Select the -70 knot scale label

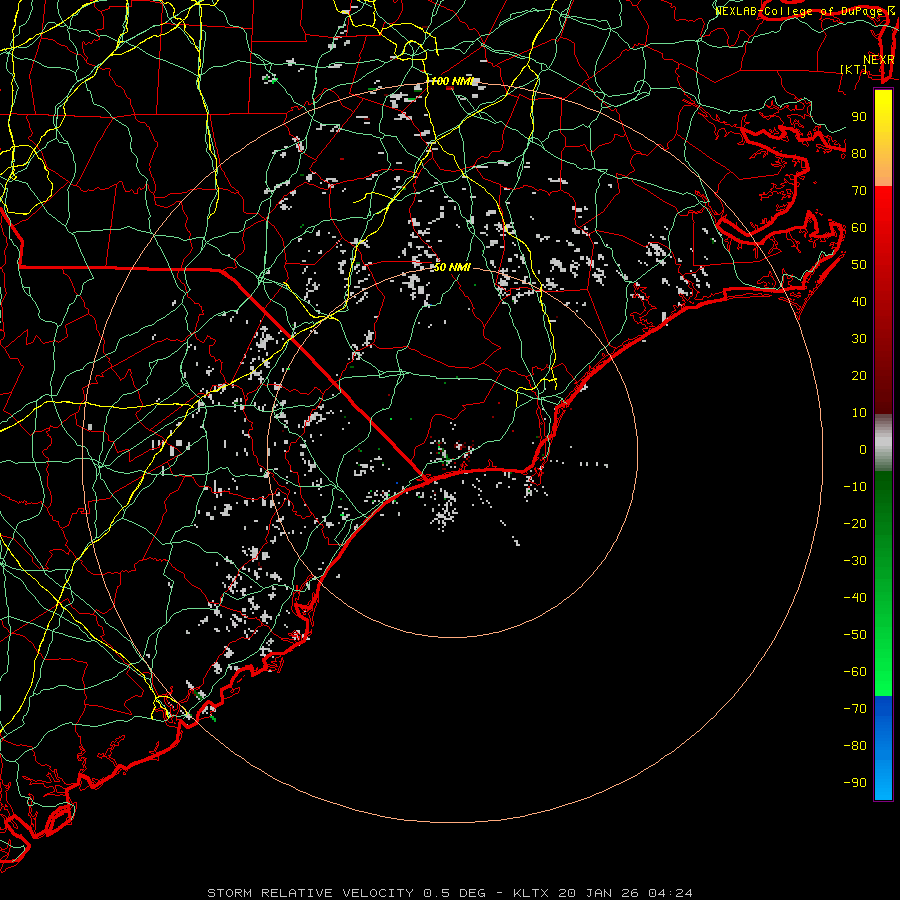855,709
